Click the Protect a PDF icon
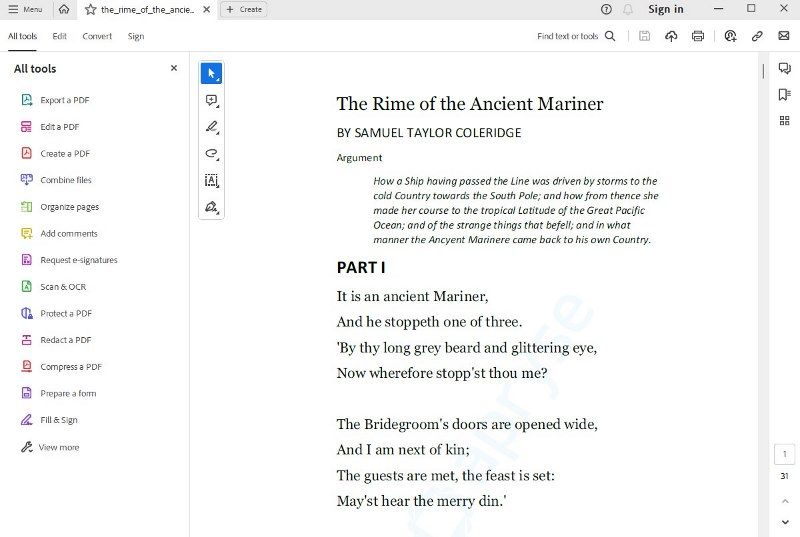Image resolution: width=800 pixels, height=537 pixels. point(27,313)
